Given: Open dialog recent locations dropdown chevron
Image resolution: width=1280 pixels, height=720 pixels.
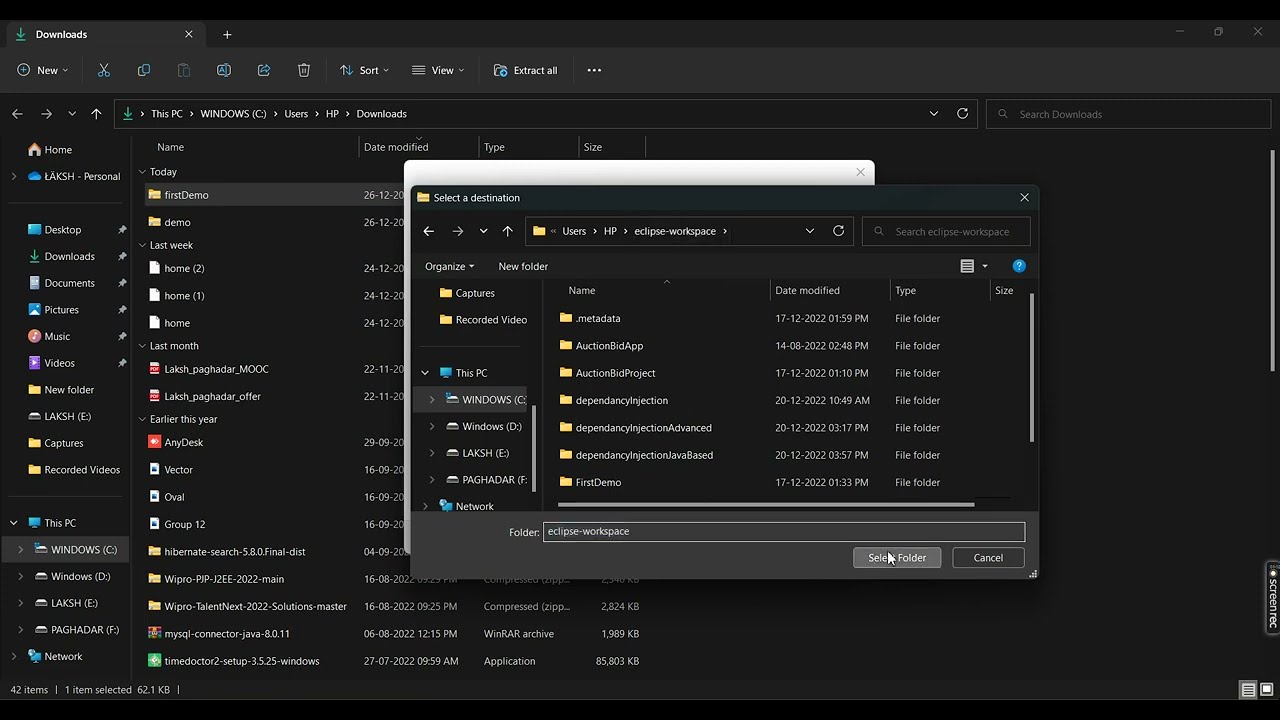Looking at the screenshot, I should pos(483,231).
